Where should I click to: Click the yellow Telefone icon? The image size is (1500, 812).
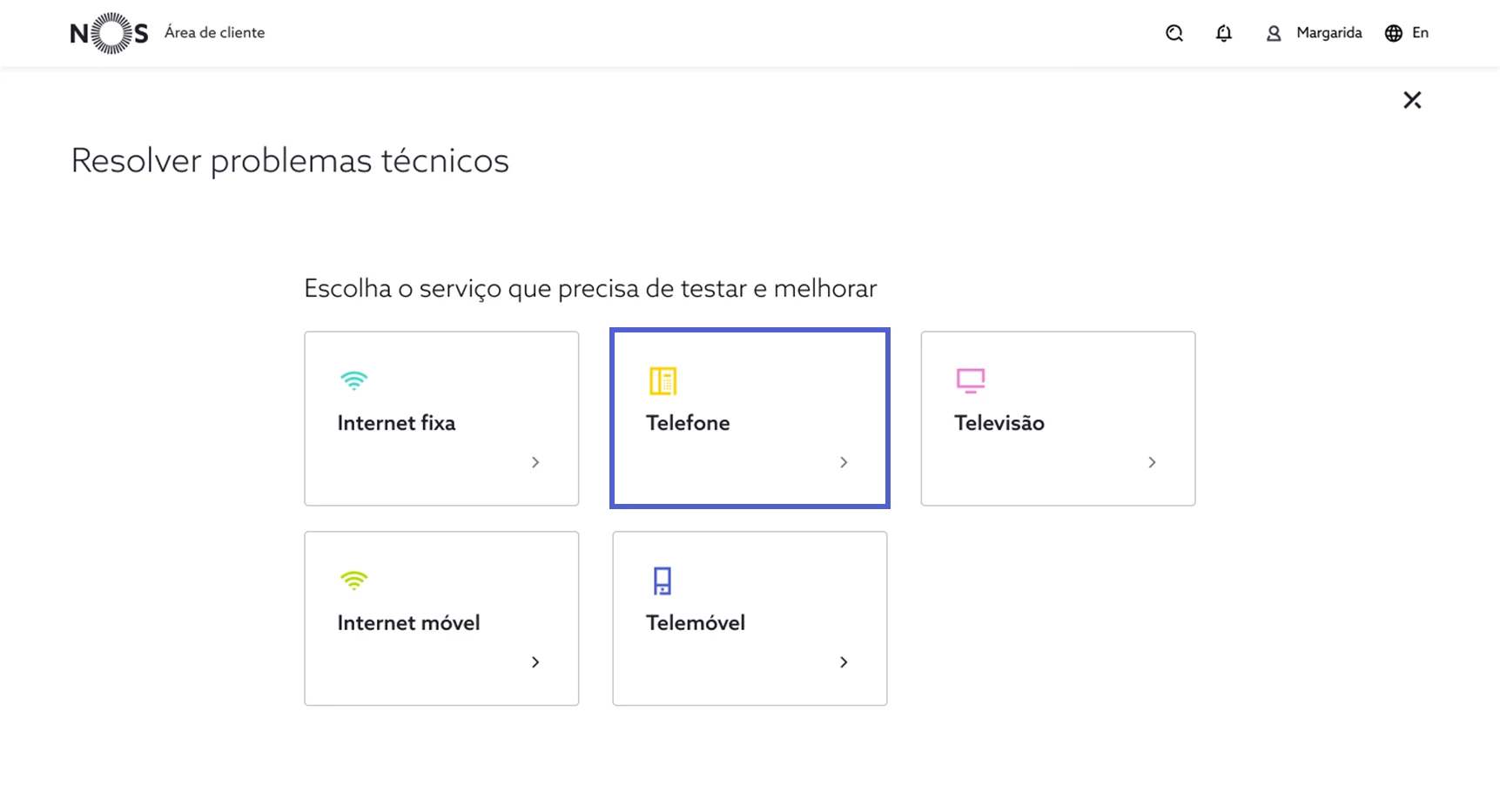click(663, 380)
